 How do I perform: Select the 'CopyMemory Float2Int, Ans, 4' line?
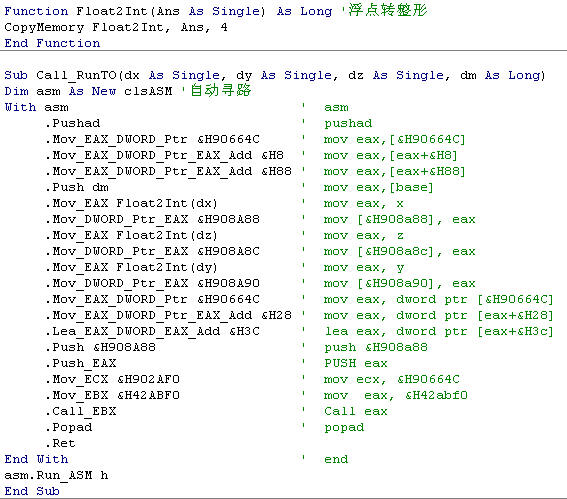point(116,28)
